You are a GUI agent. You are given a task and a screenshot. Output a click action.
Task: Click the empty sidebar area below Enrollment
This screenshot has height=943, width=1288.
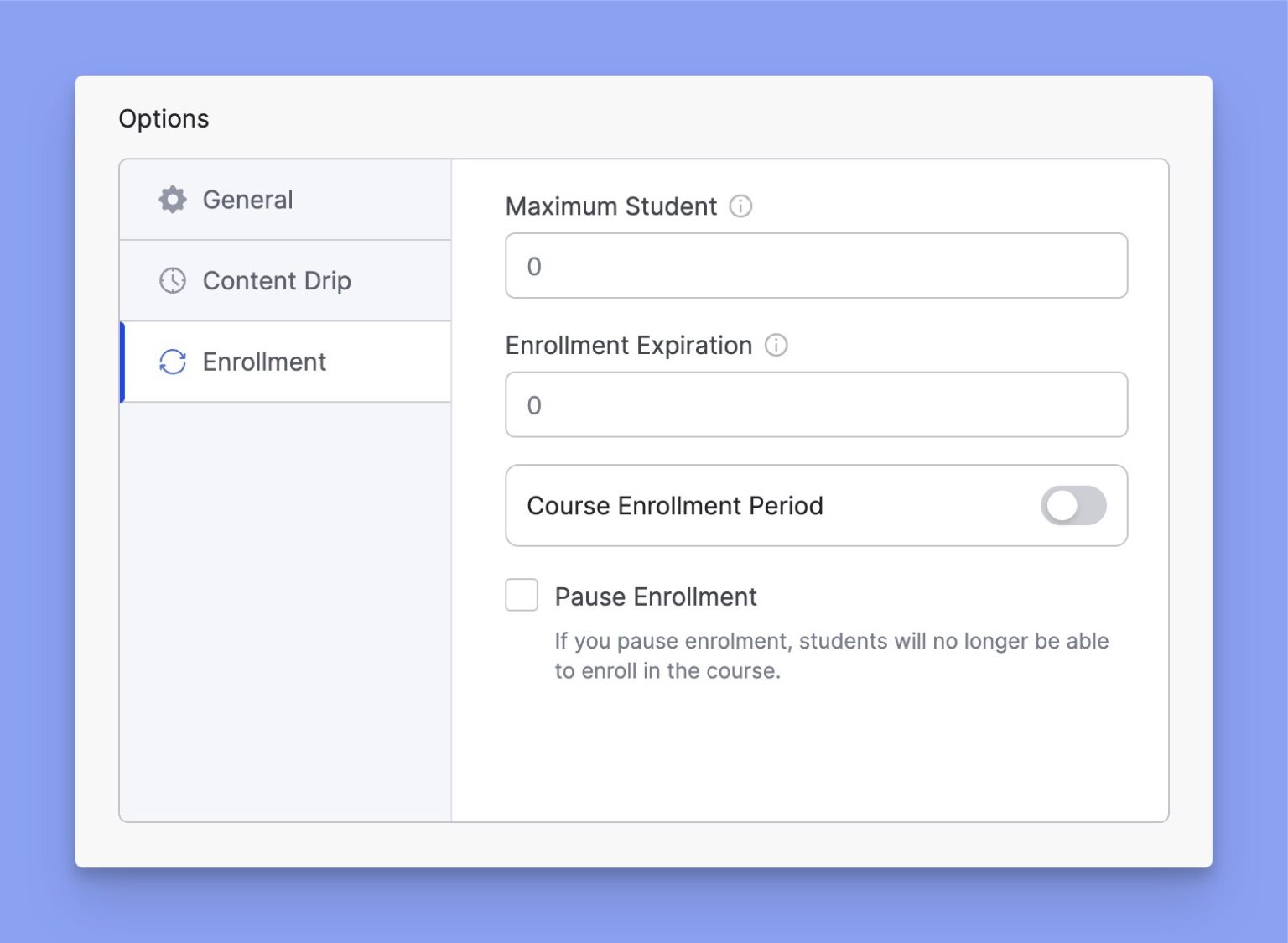coord(285,612)
